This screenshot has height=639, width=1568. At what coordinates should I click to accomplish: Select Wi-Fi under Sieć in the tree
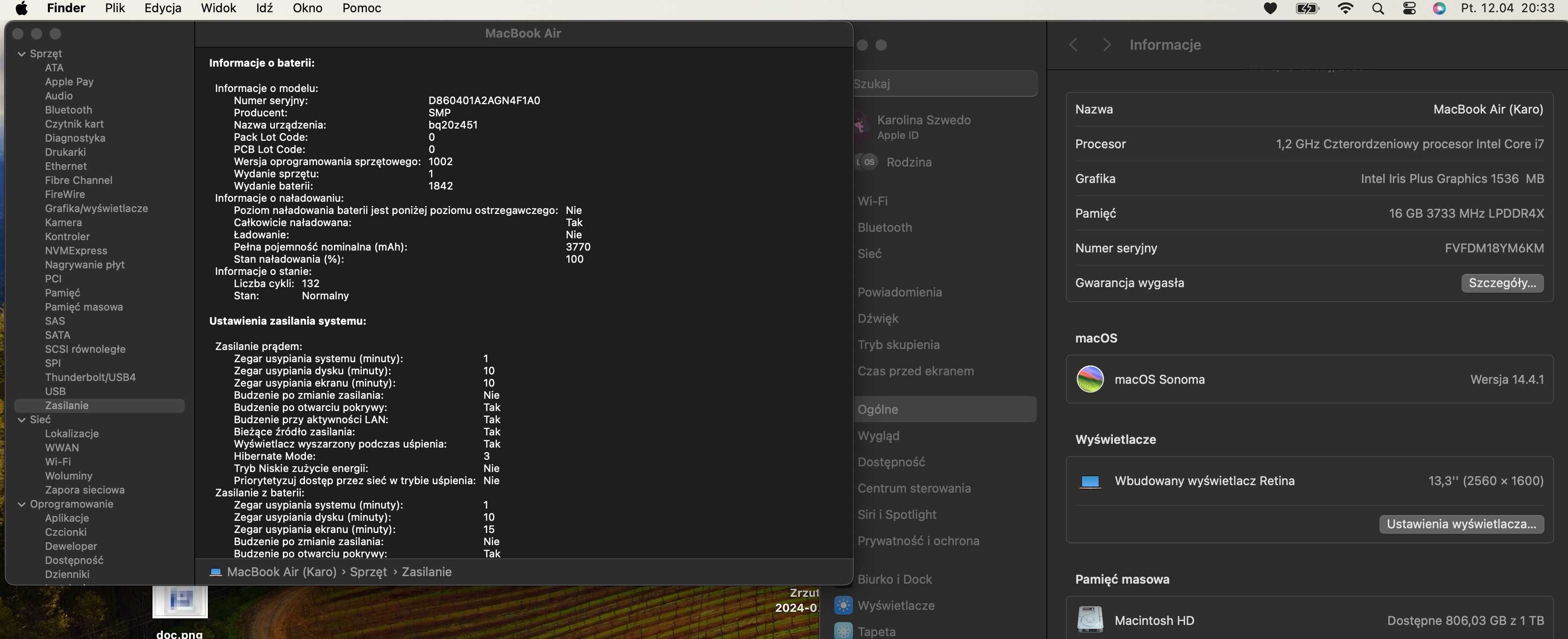click(x=57, y=462)
